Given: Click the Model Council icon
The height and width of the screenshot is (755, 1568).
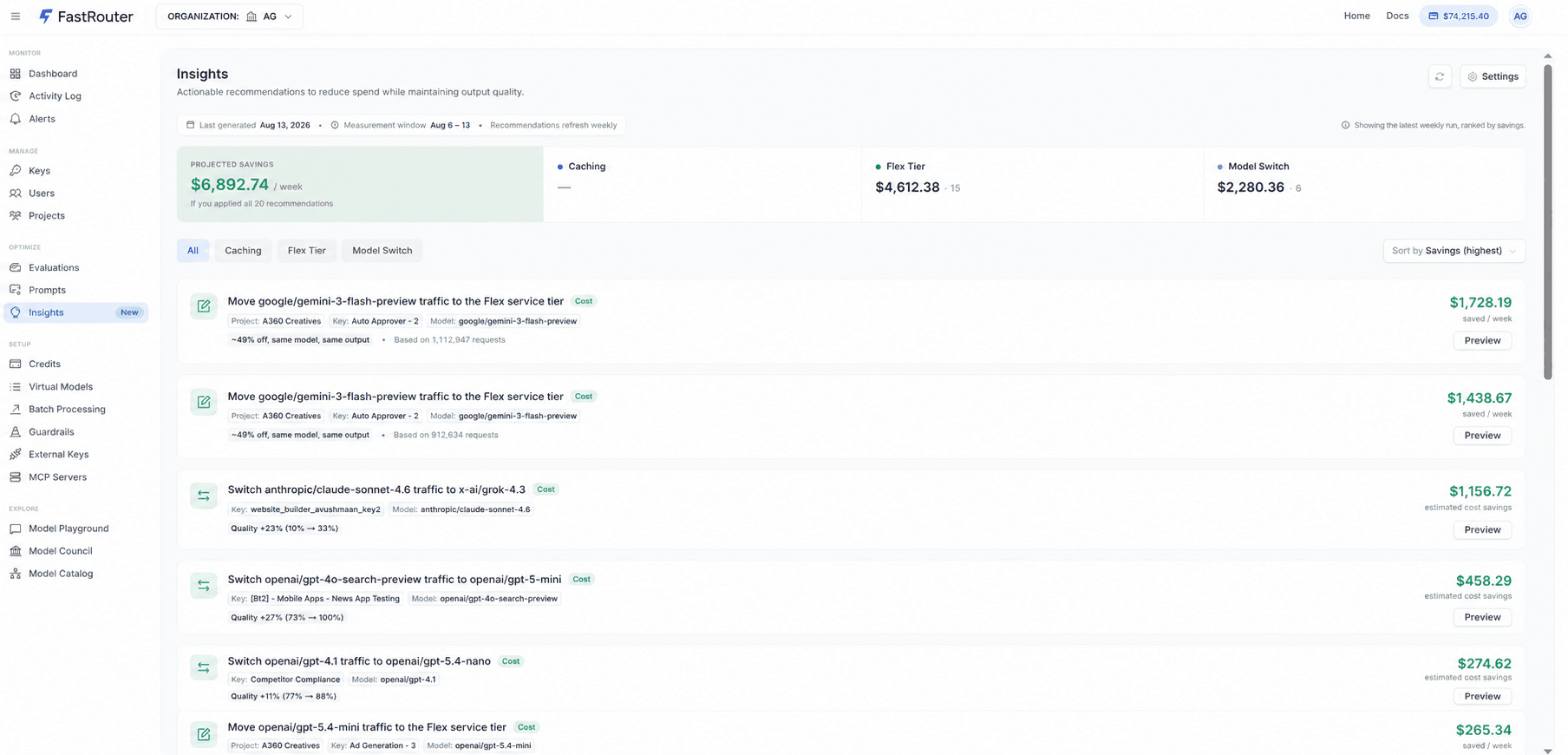Looking at the screenshot, I should pos(16,551).
